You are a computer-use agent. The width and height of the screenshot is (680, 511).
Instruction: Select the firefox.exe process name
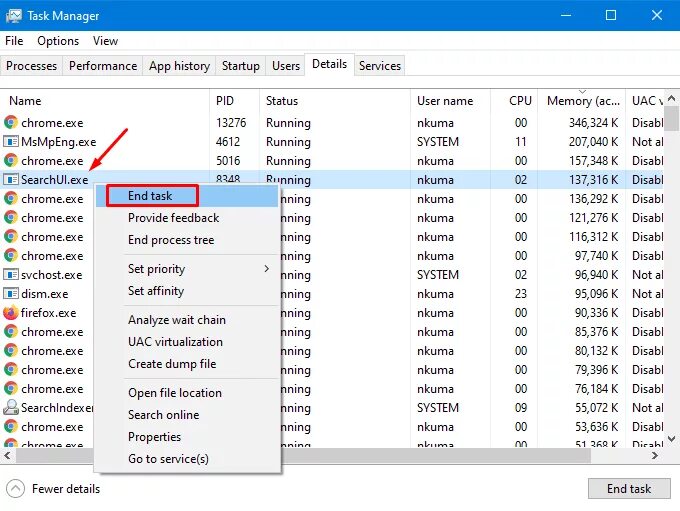[x=49, y=313]
